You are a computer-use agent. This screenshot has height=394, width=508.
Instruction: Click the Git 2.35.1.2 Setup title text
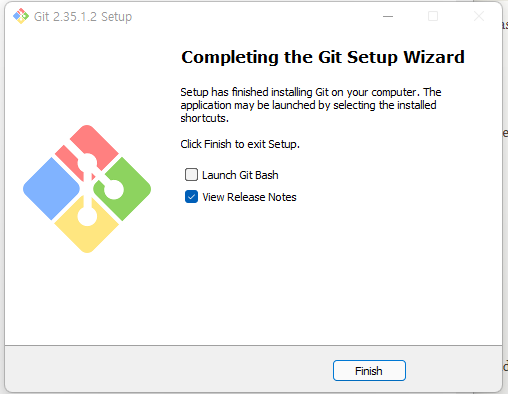point(83,17)
